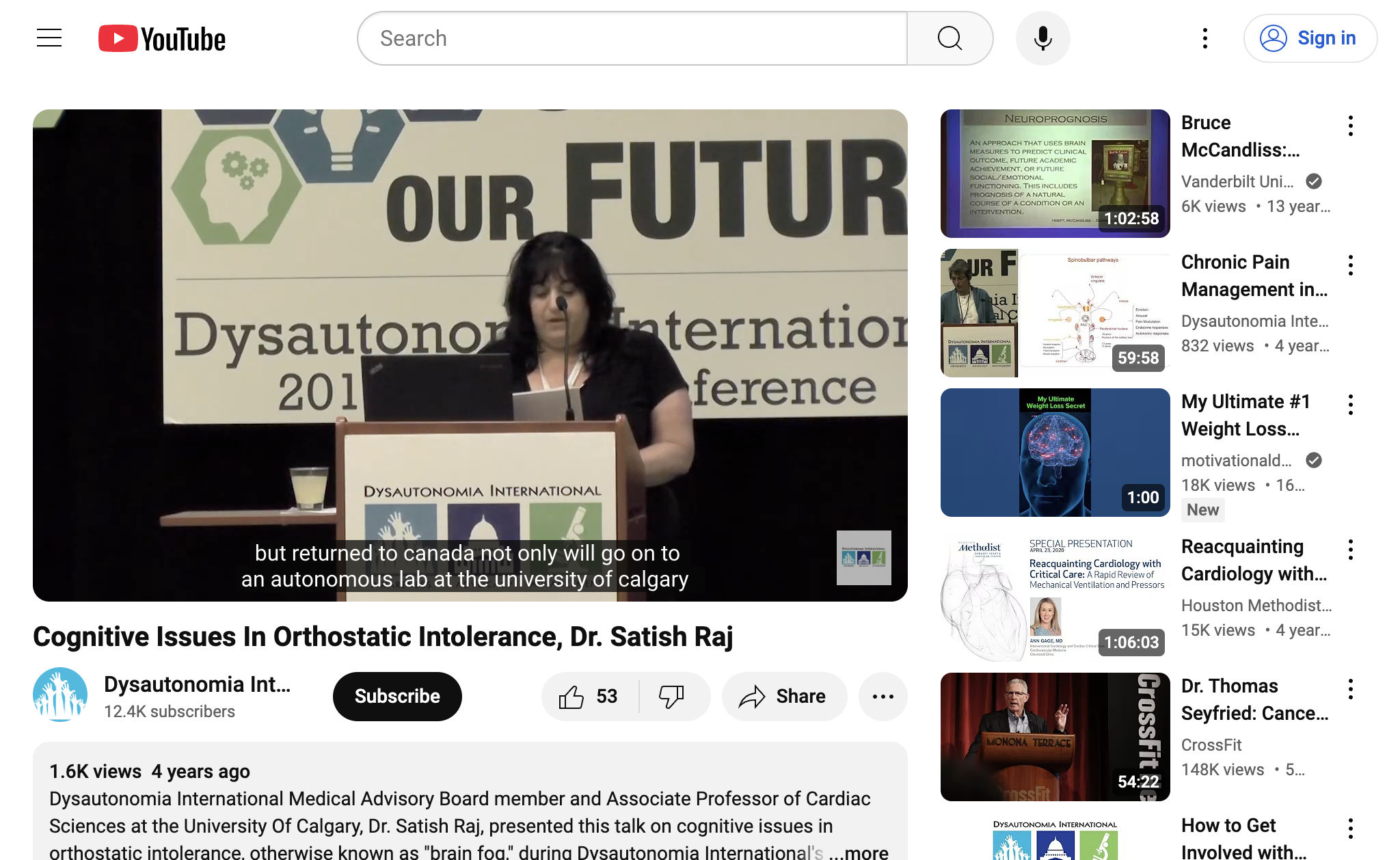Open the Dysautonomia Int... channel name link

[197, 684]
